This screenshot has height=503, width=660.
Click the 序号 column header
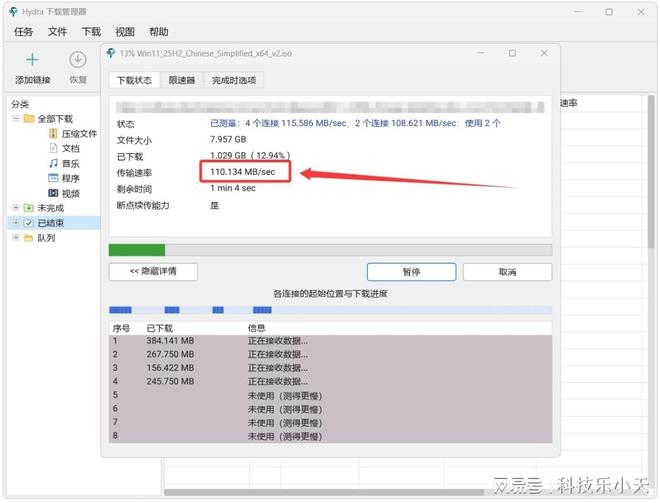(x=121, y=328)
